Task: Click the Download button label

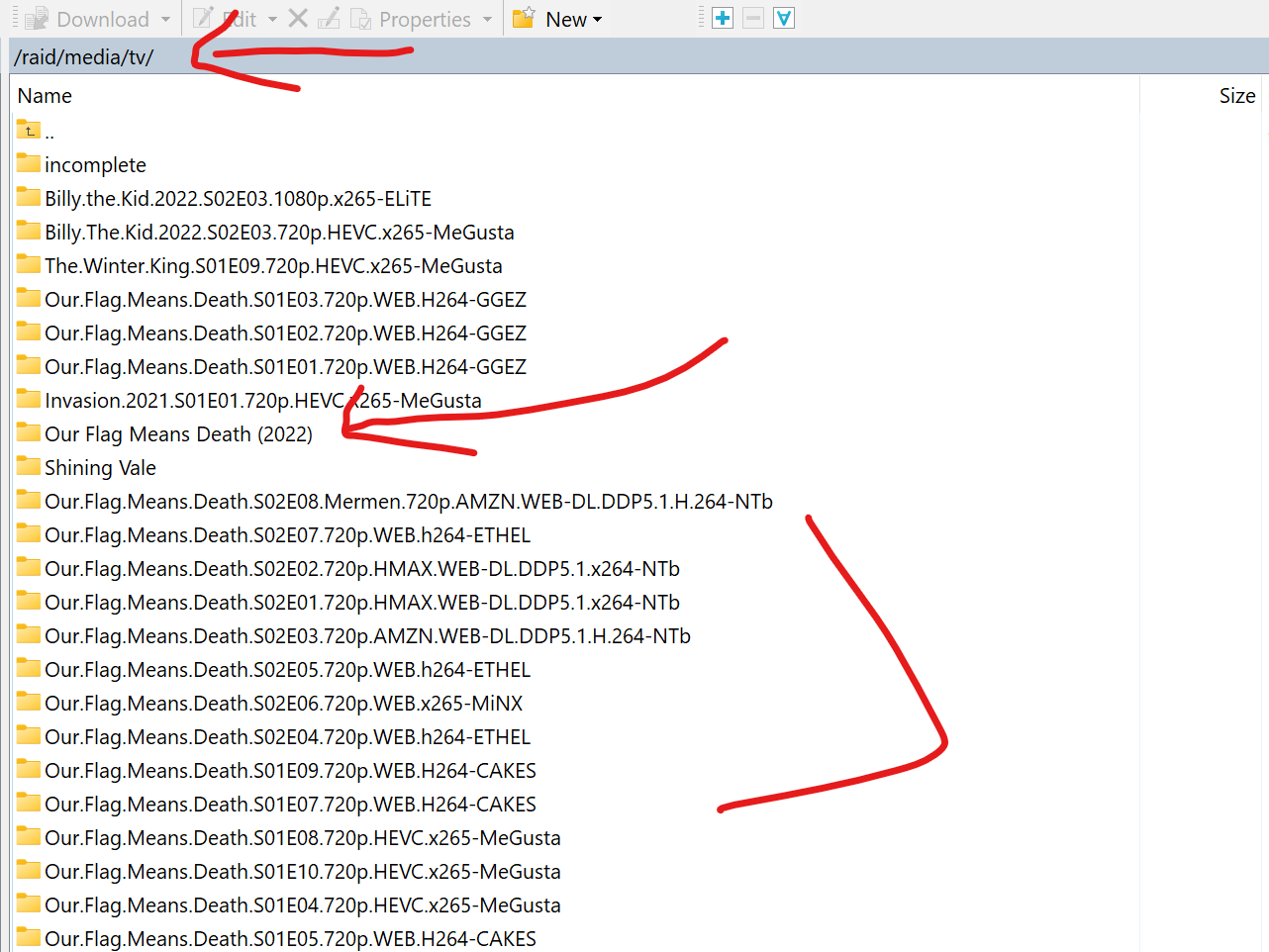Action: [x=104, y=18]
